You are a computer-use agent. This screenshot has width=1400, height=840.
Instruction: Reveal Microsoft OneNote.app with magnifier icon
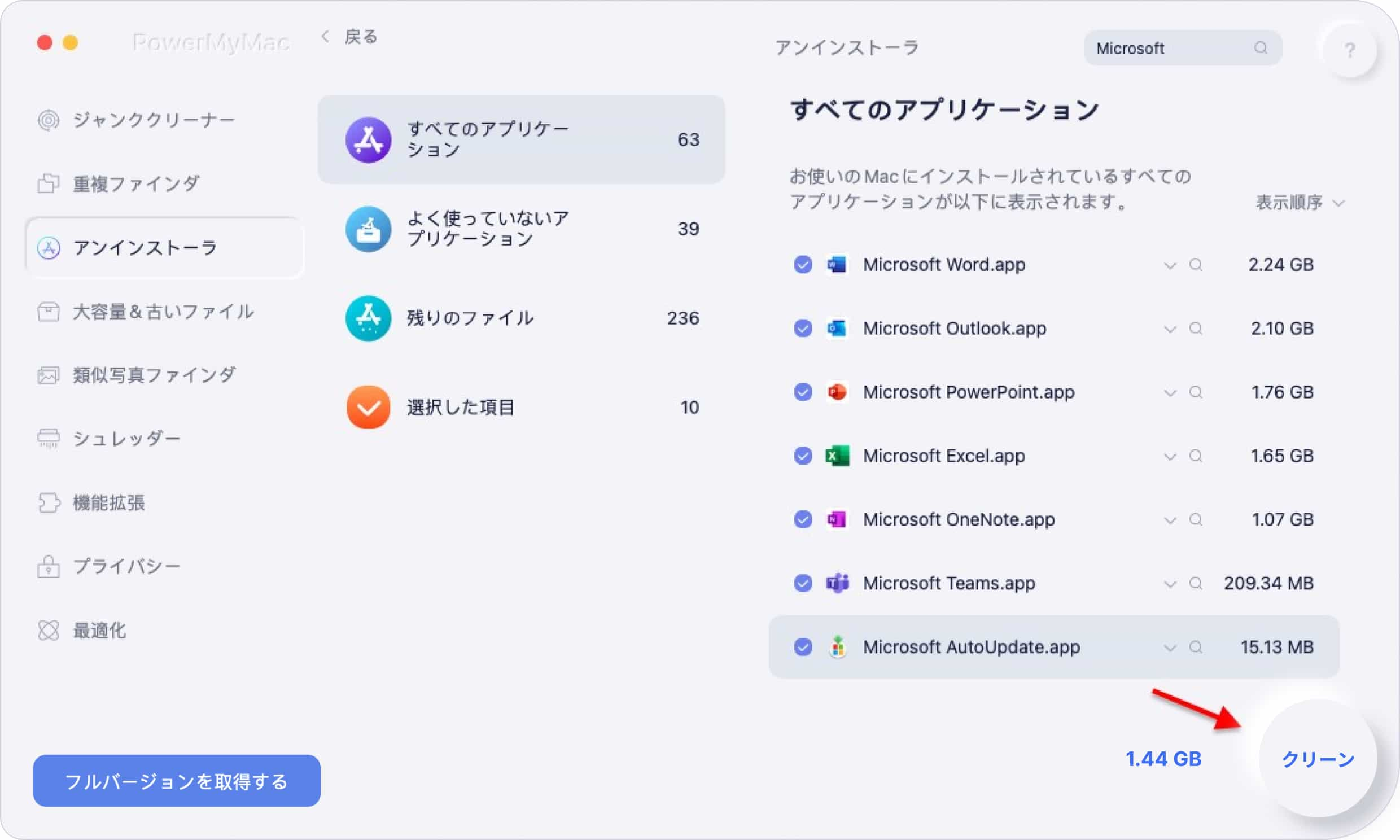pyautogui.click(x=1196, y=519)
